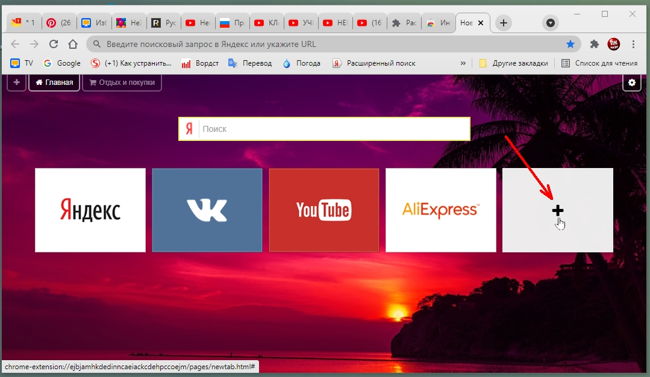This screenshot has height=377, width=650.
Task: Select the Отдых и покупки group tab
Action: pos(122,83)
